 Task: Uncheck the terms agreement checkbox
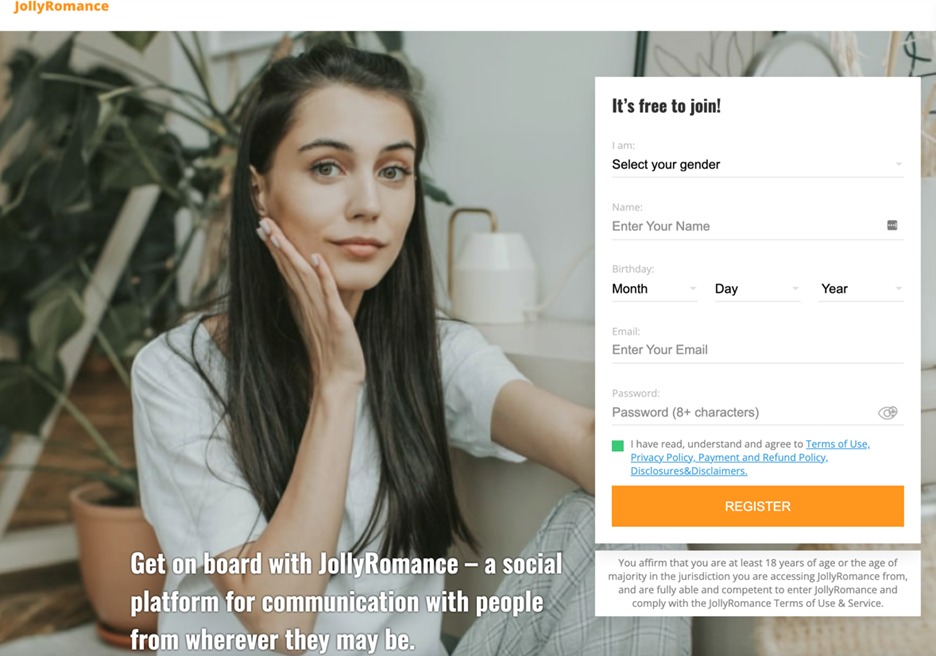tap(618, 445)
